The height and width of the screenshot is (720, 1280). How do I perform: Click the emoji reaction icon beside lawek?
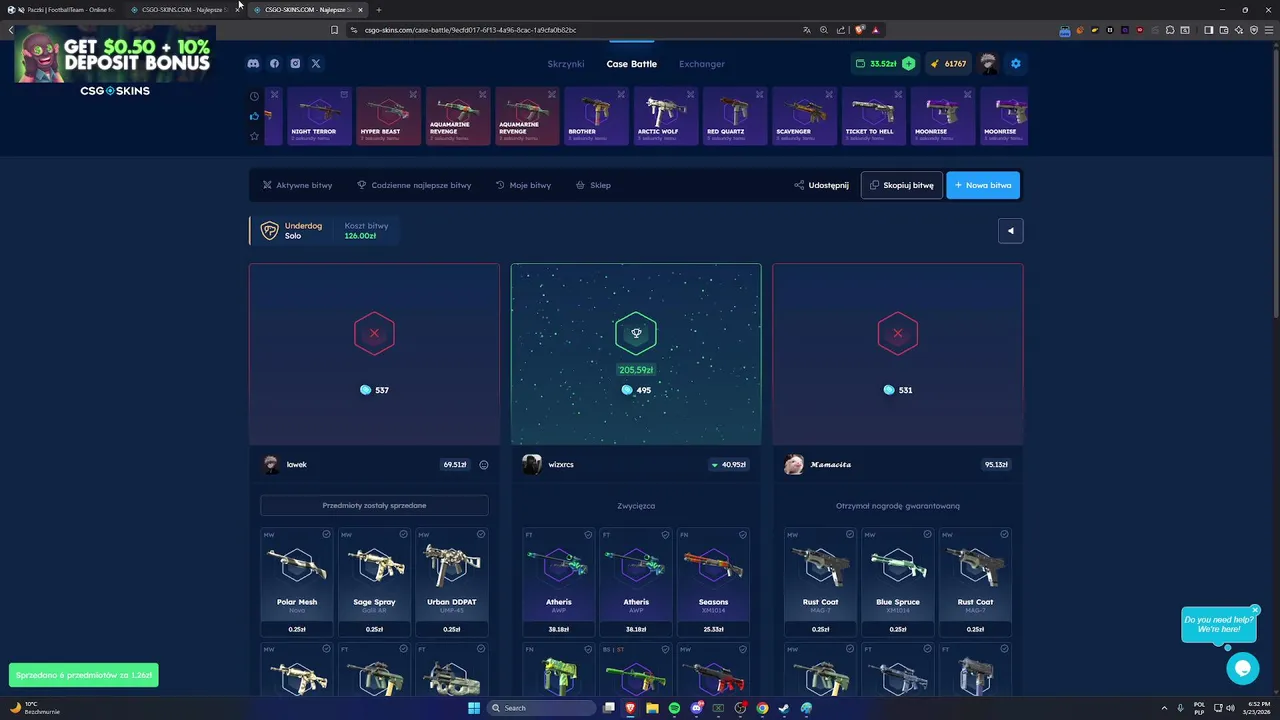[484, 465]
